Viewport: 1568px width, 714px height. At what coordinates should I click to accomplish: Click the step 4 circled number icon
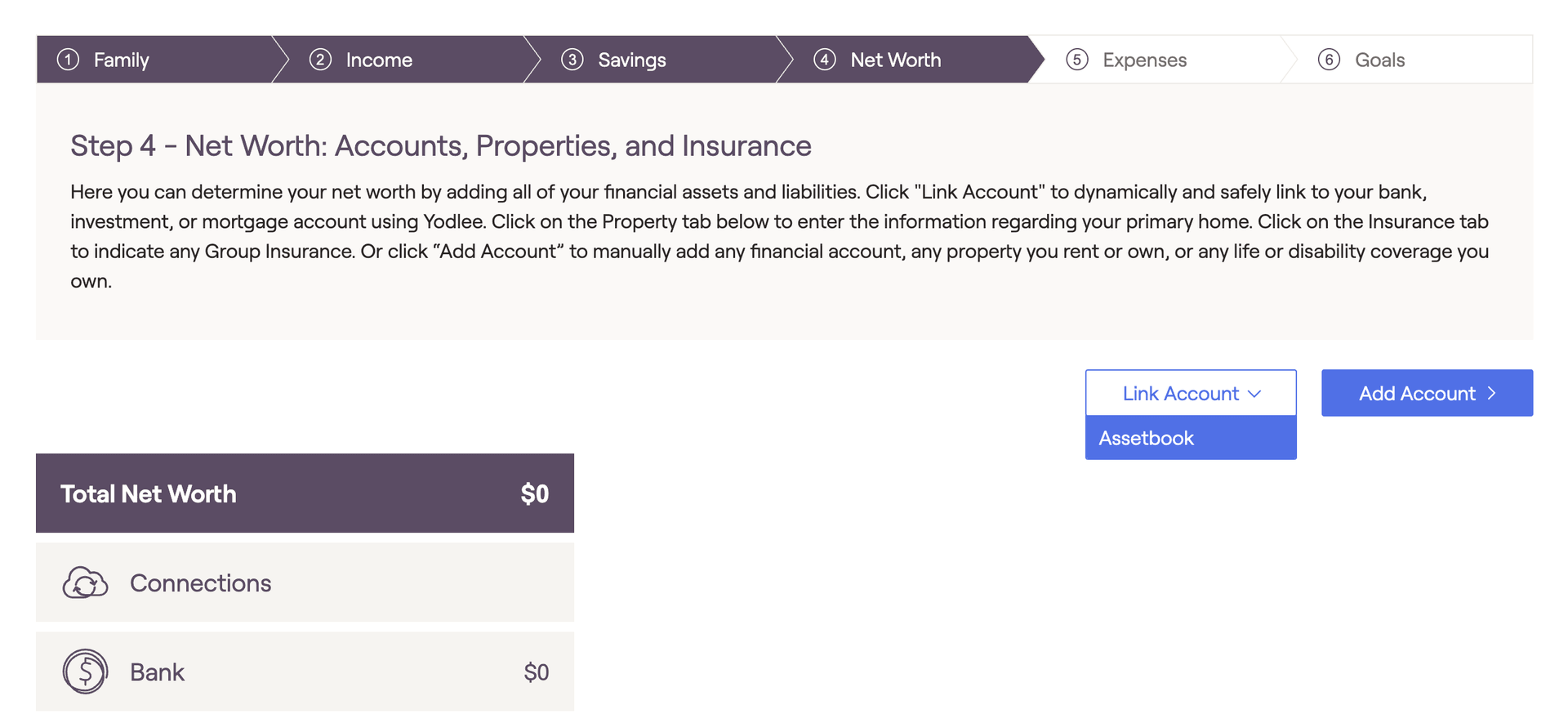point(825,60)
